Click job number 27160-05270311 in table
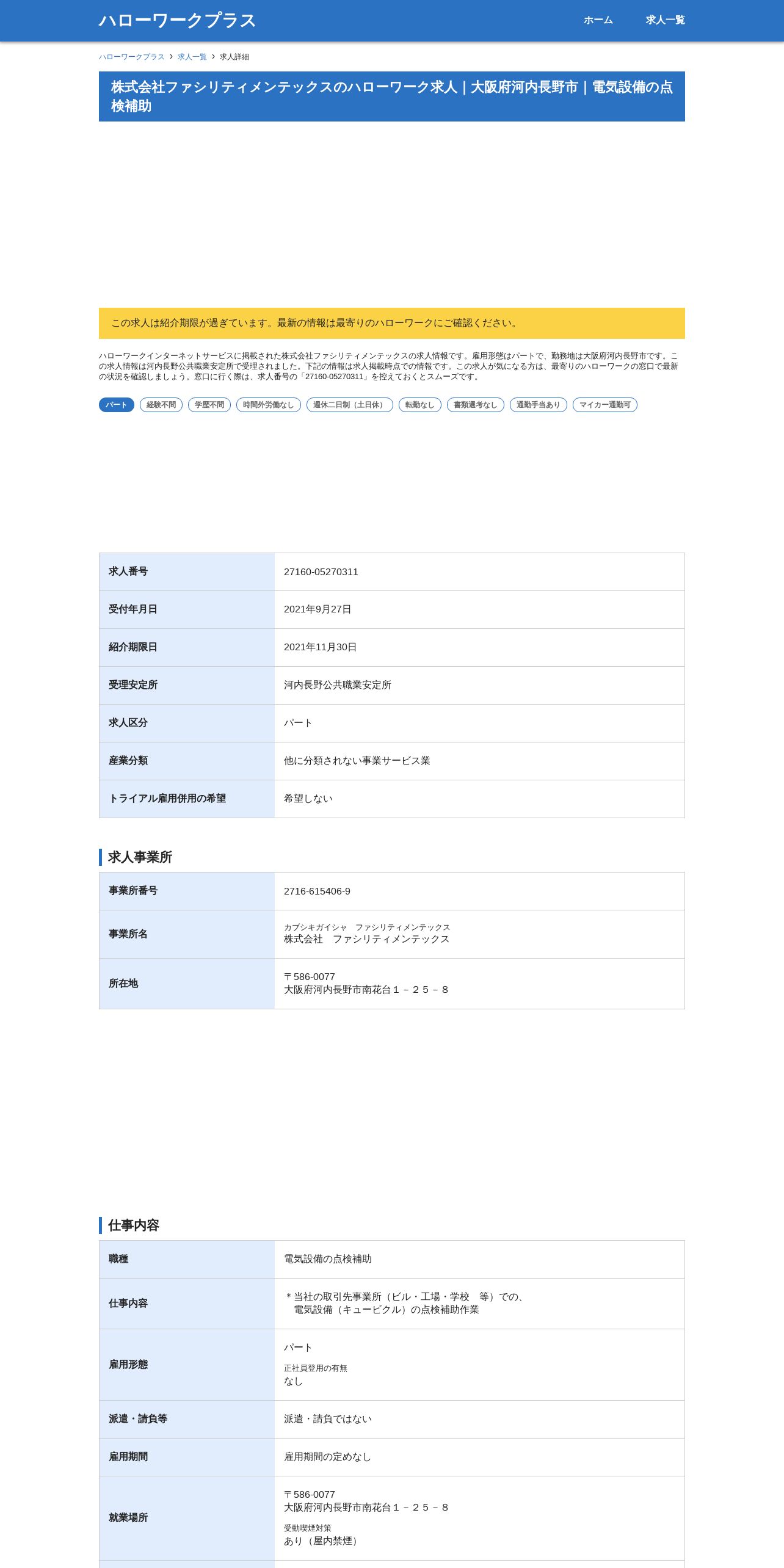 pyautogui.click(x=321, y=572)
